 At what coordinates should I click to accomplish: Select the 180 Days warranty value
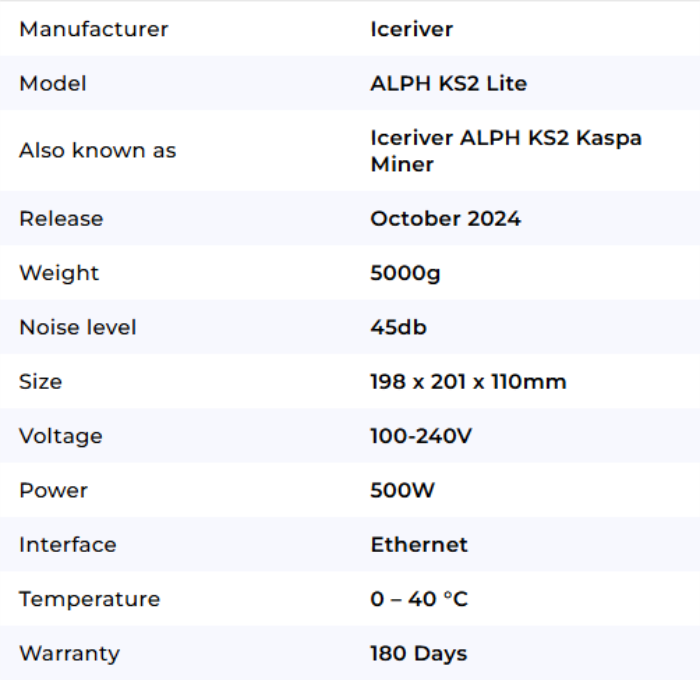coord(418,653)
